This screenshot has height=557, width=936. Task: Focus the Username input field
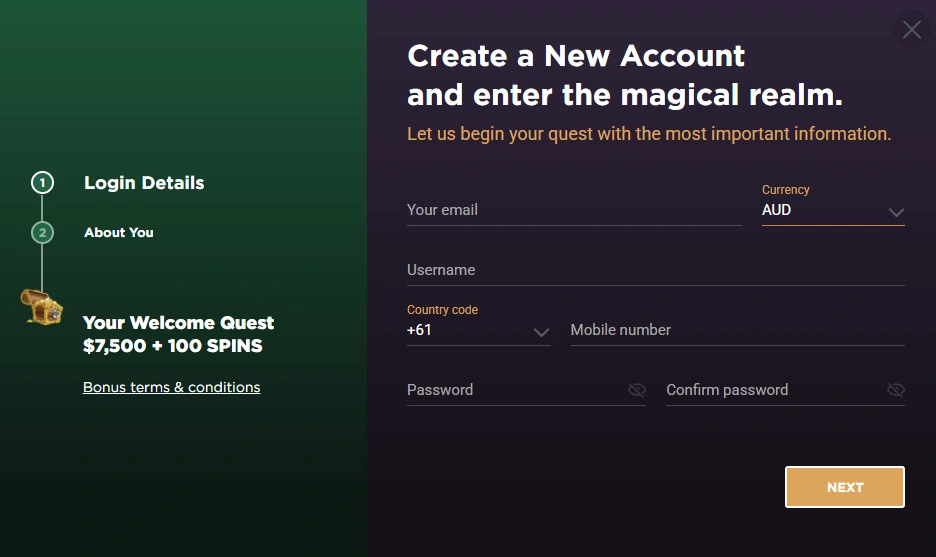pos(656,270)
